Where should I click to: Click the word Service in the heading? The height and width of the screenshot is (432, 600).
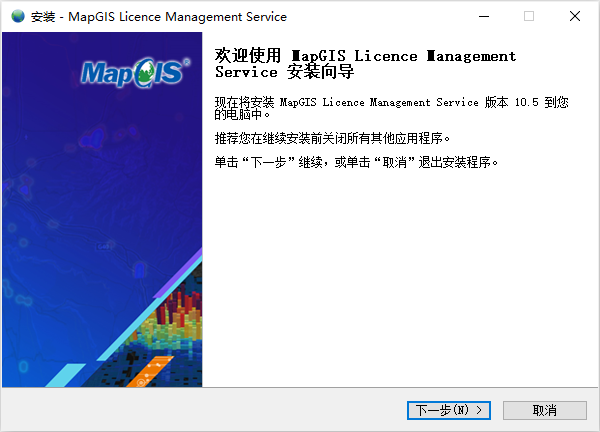coord(246,73)
